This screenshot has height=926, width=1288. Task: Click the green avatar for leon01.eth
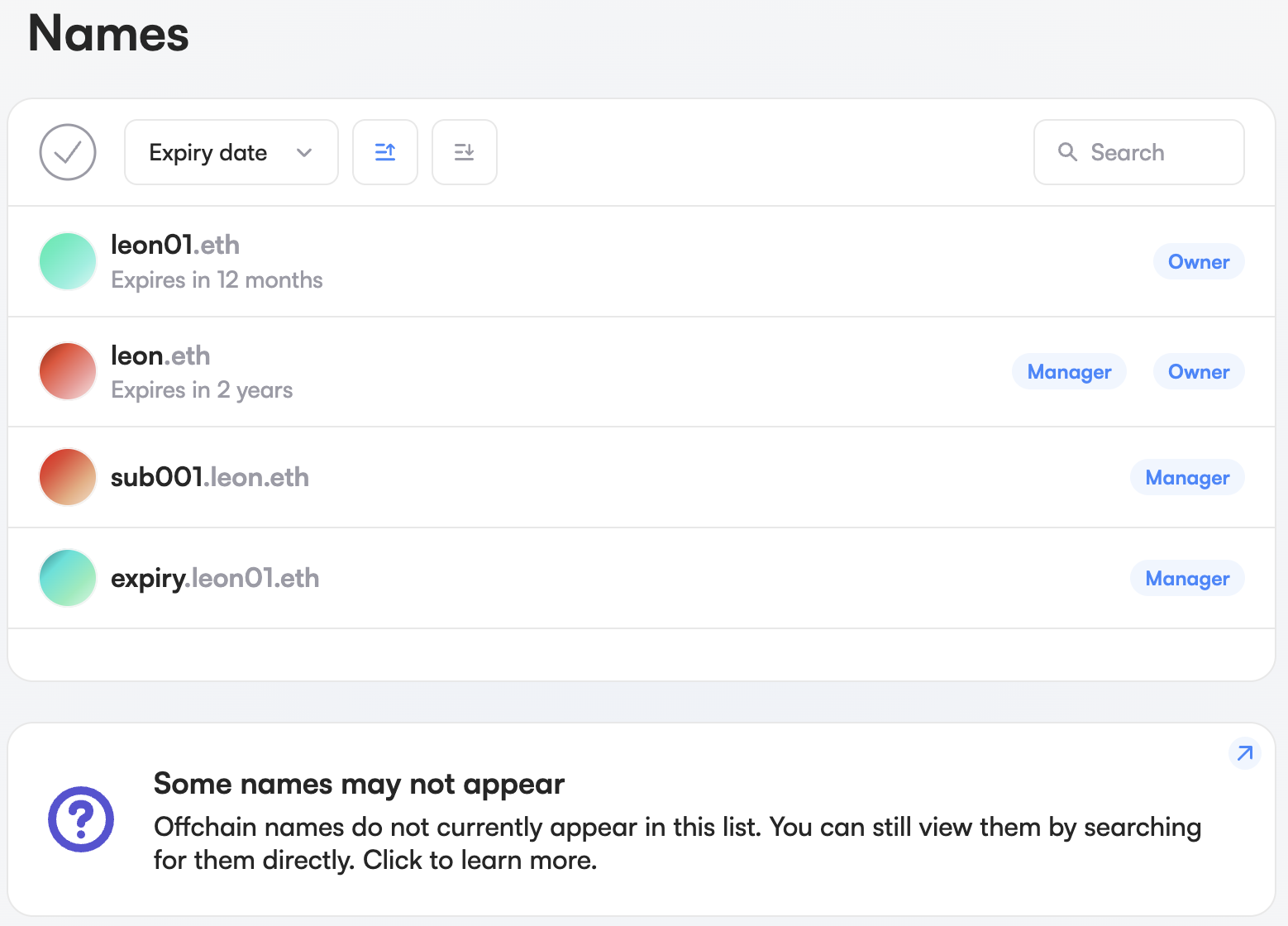tap(68, 261)
